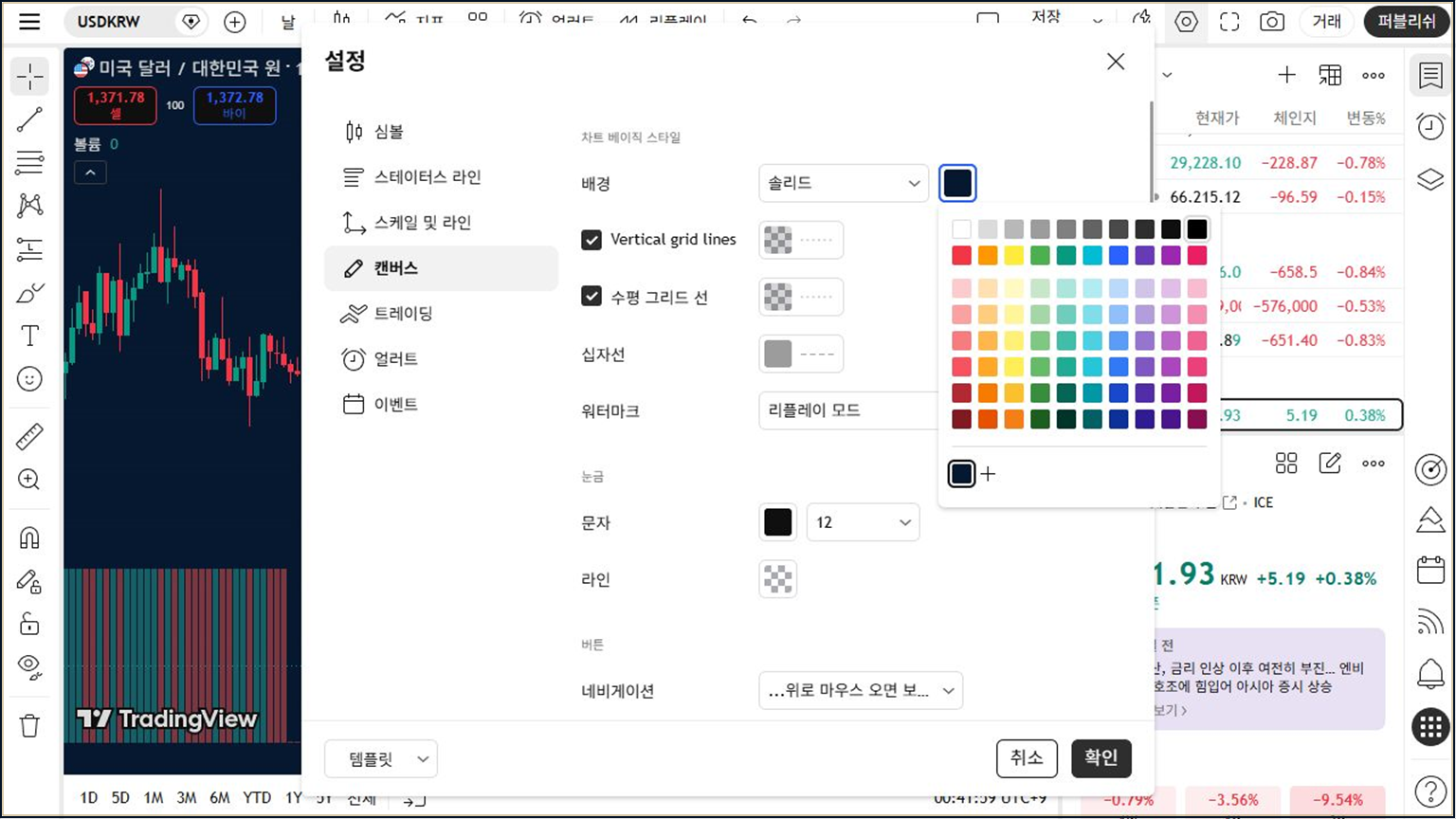Open the 네비게이션 visibility dropdown
The width and height of the screenshot is (1456, 819).
tap(861, 691)
